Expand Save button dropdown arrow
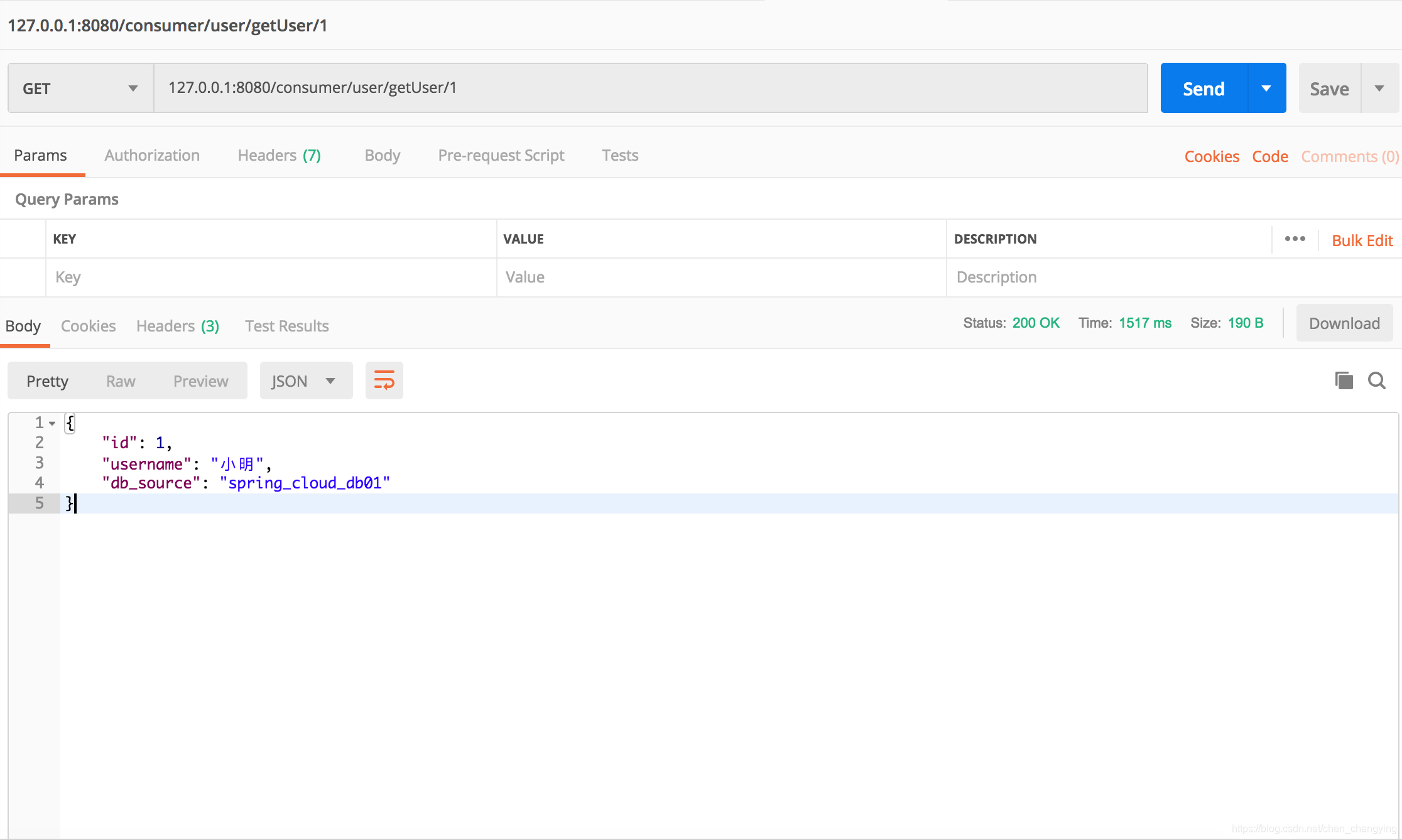Viewport: 1402px width, 840px height. pyautogui.click(x=1379, y=88)
